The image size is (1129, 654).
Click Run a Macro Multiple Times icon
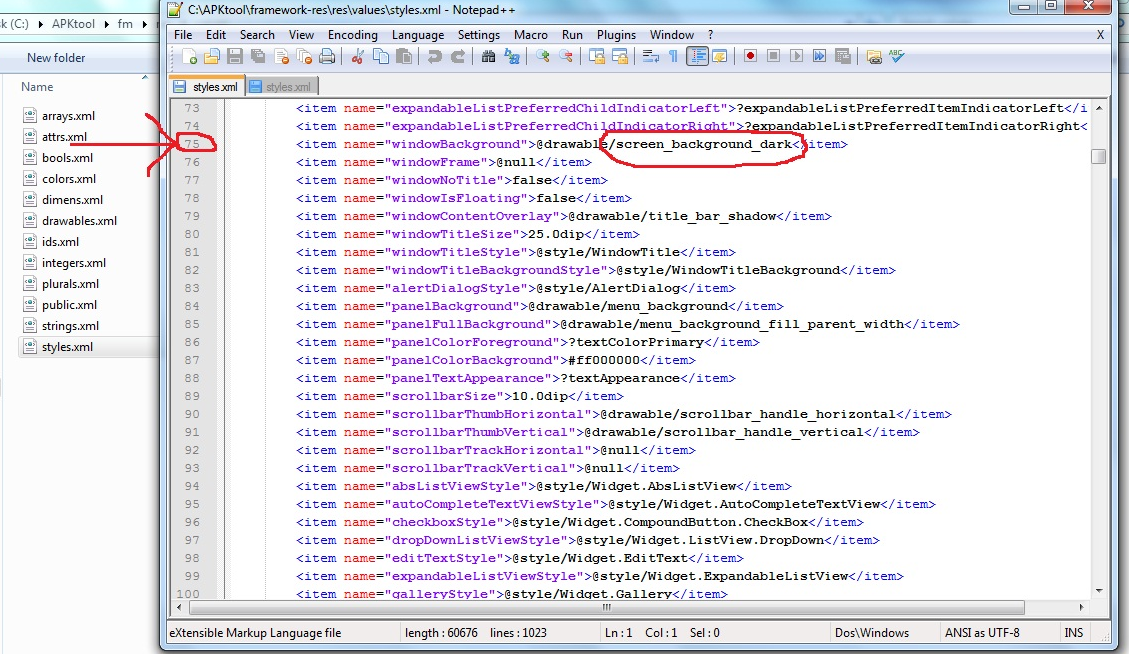click(819, 56)
